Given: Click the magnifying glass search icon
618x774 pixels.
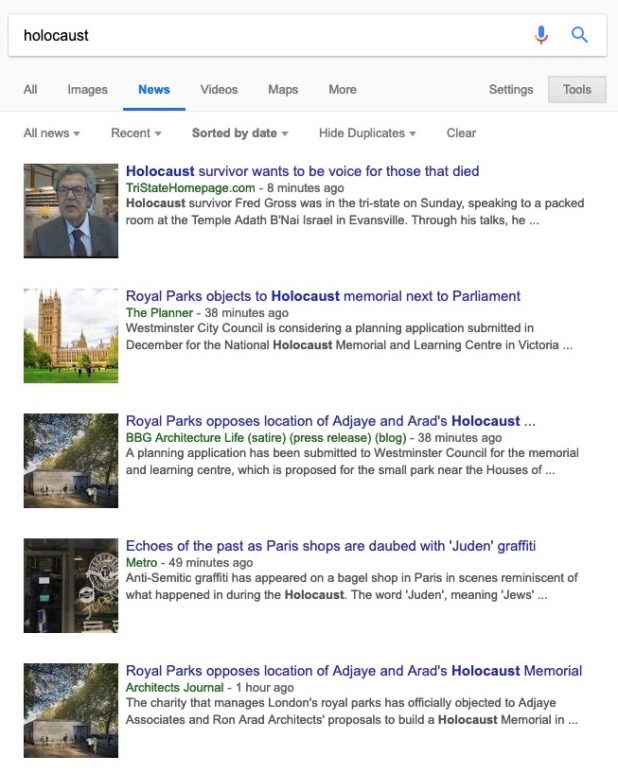Looking at the screenshot, I should coord(579,35).
